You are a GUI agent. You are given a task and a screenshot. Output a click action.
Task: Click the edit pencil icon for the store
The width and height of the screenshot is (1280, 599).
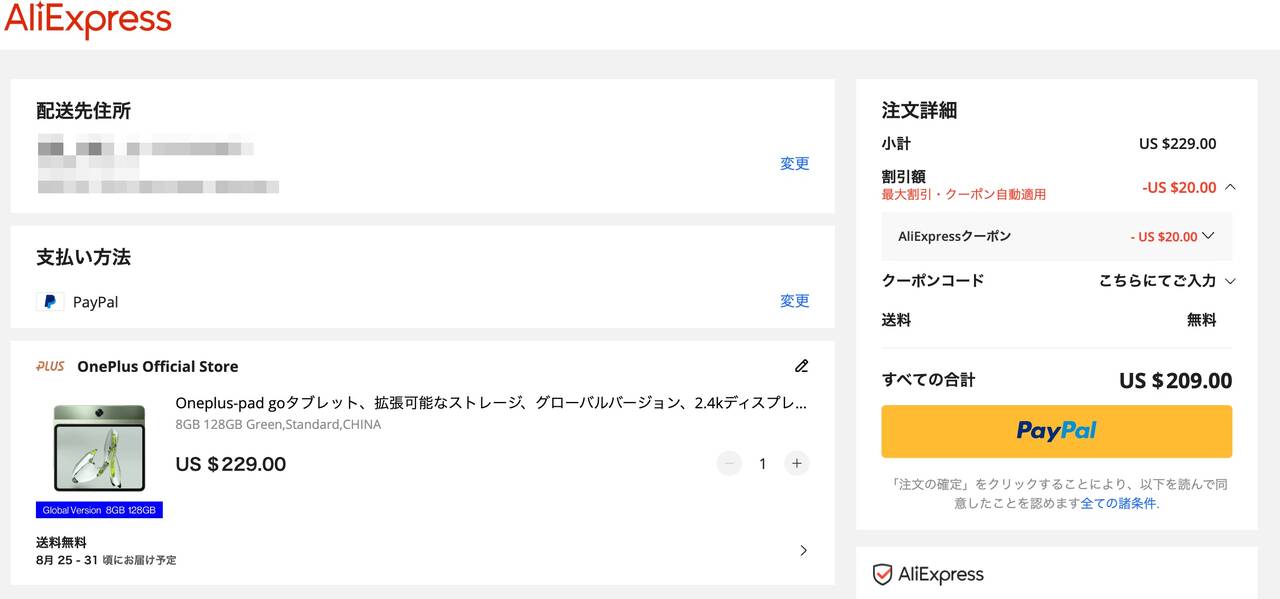pyautogui.click(x=801, y=366)
